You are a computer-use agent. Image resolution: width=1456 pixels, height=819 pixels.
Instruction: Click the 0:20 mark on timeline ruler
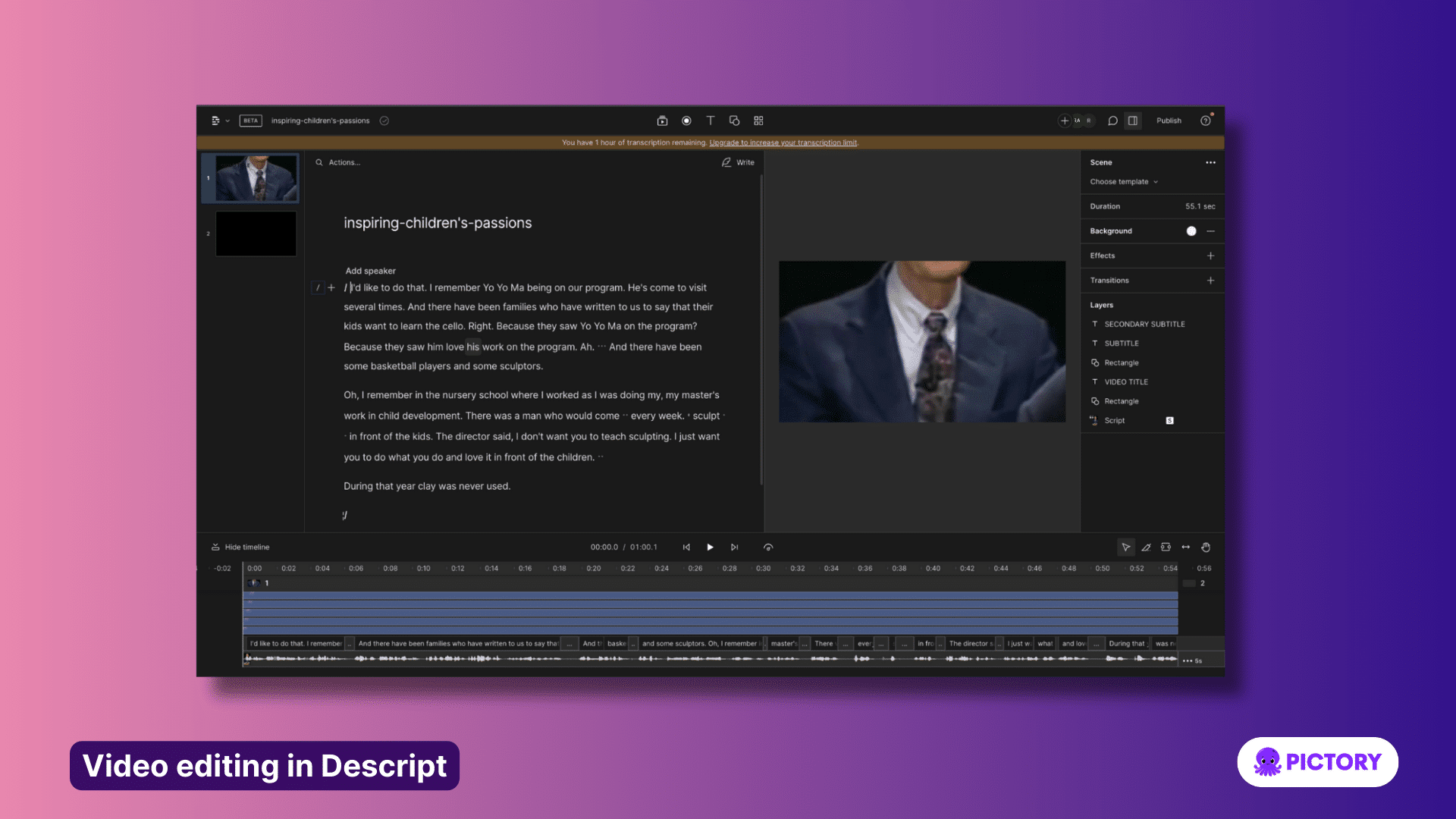(593, 568)
